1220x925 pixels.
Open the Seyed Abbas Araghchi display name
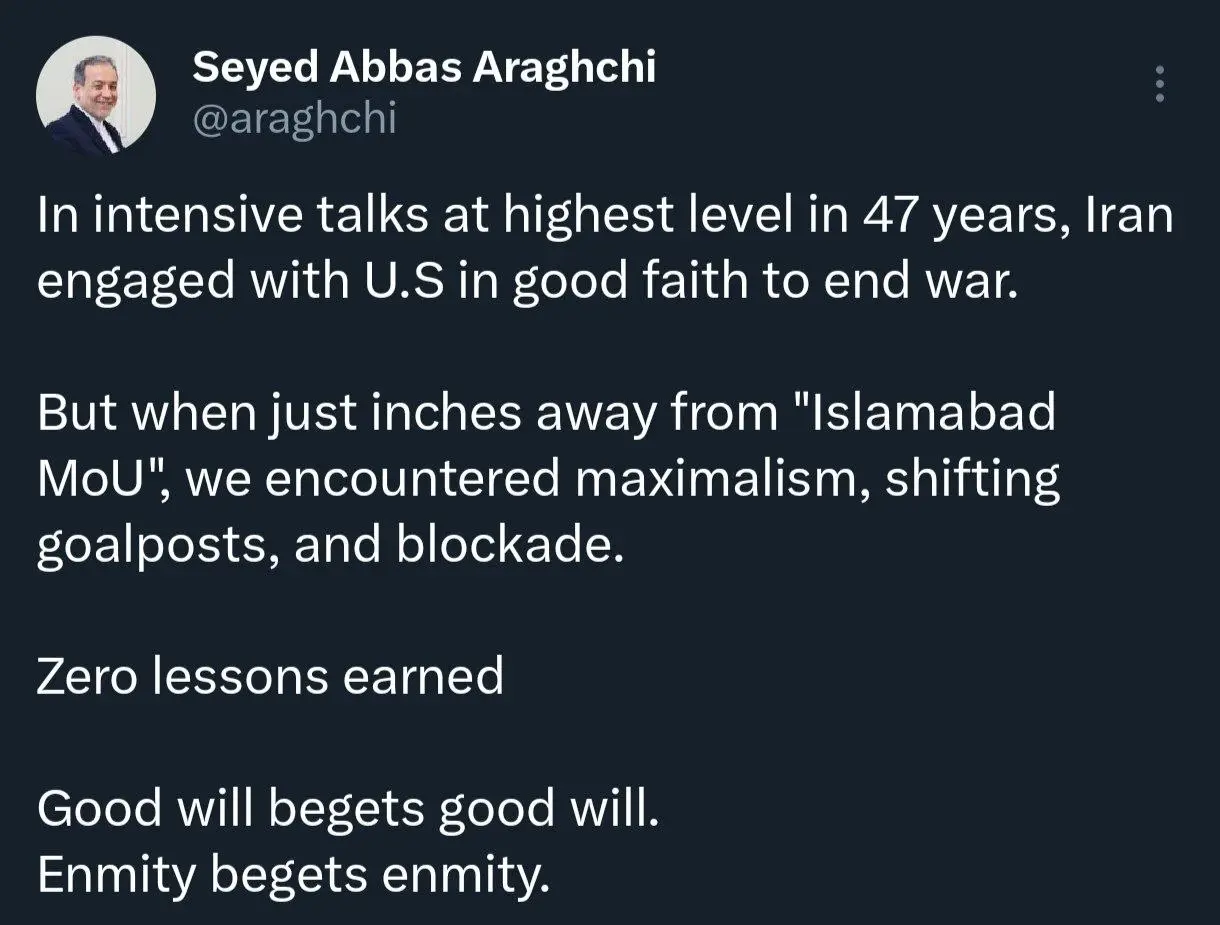pos(423,67)
